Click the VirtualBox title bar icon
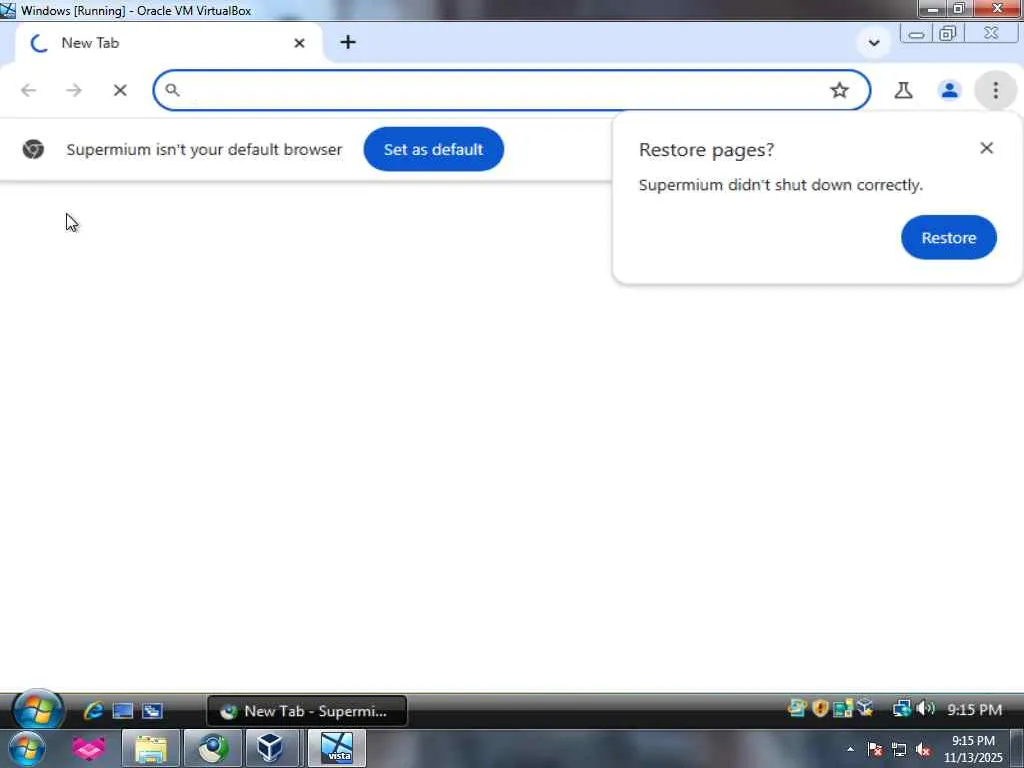 [x=8, y=10]
